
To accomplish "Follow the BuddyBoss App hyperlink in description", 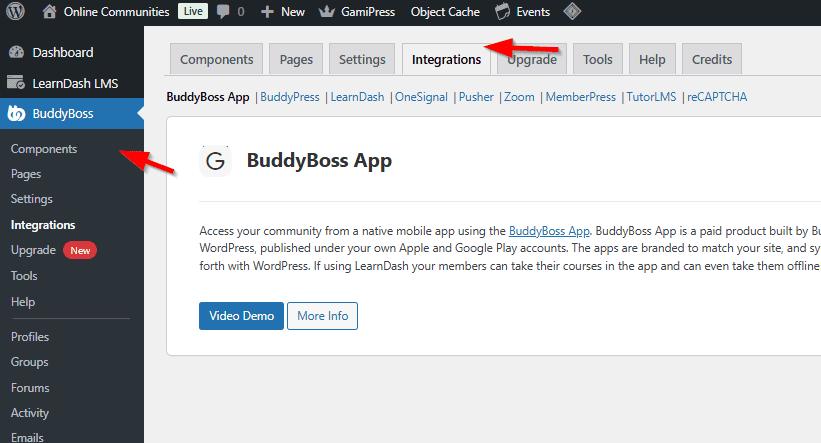I will pos(549,231).
